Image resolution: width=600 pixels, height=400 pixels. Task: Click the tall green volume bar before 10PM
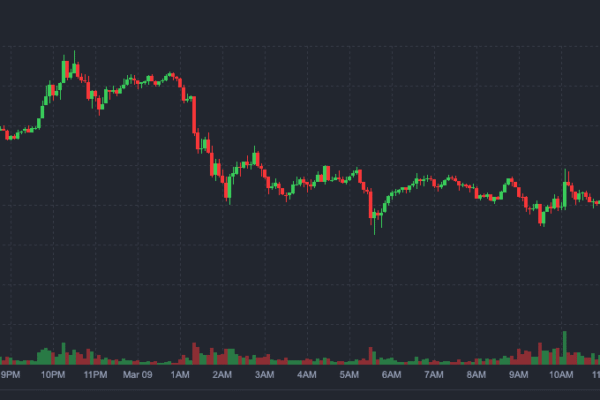point(46,355)
